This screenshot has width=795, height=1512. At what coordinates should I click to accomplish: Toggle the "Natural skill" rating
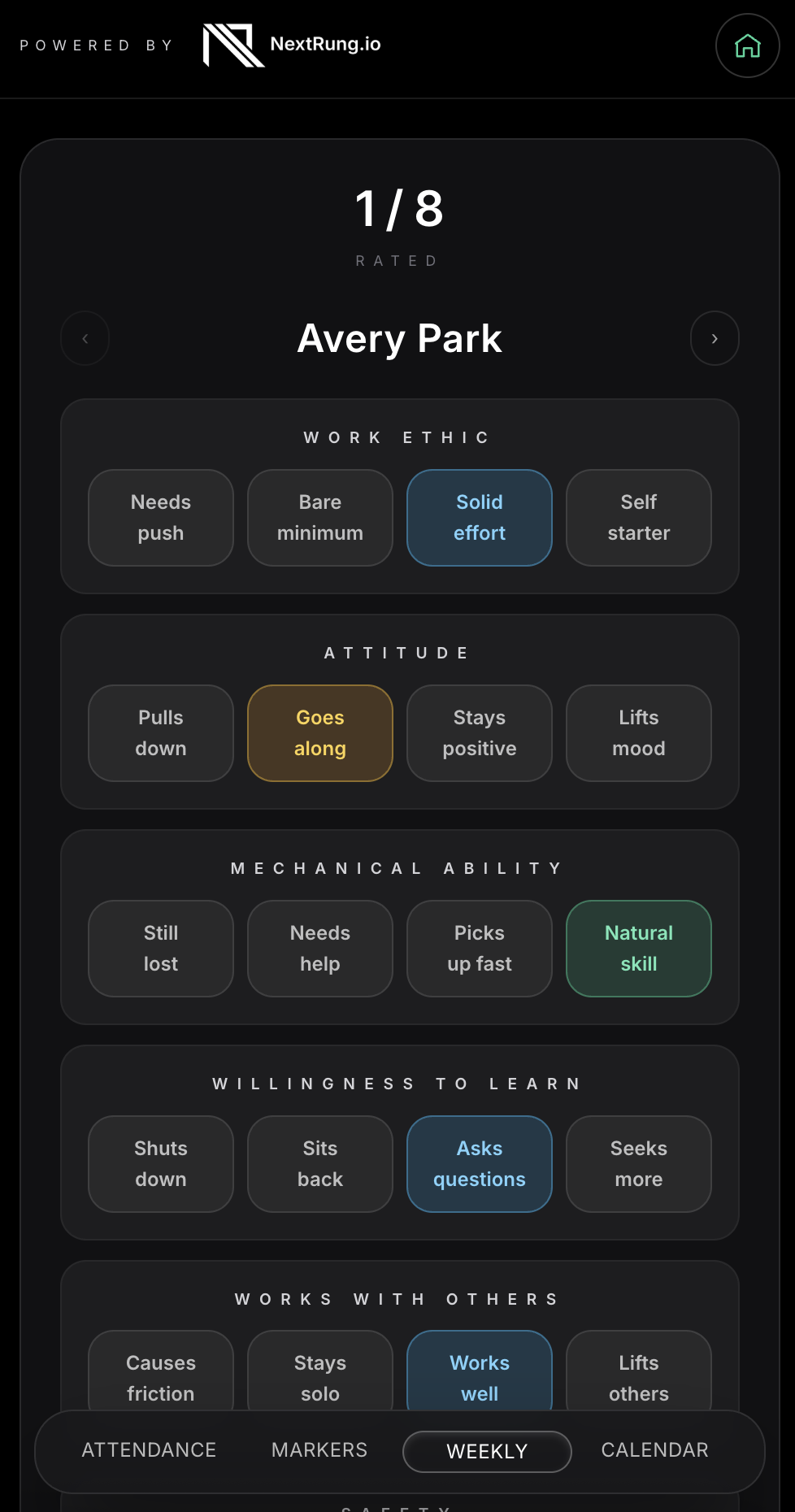(638, 949)
